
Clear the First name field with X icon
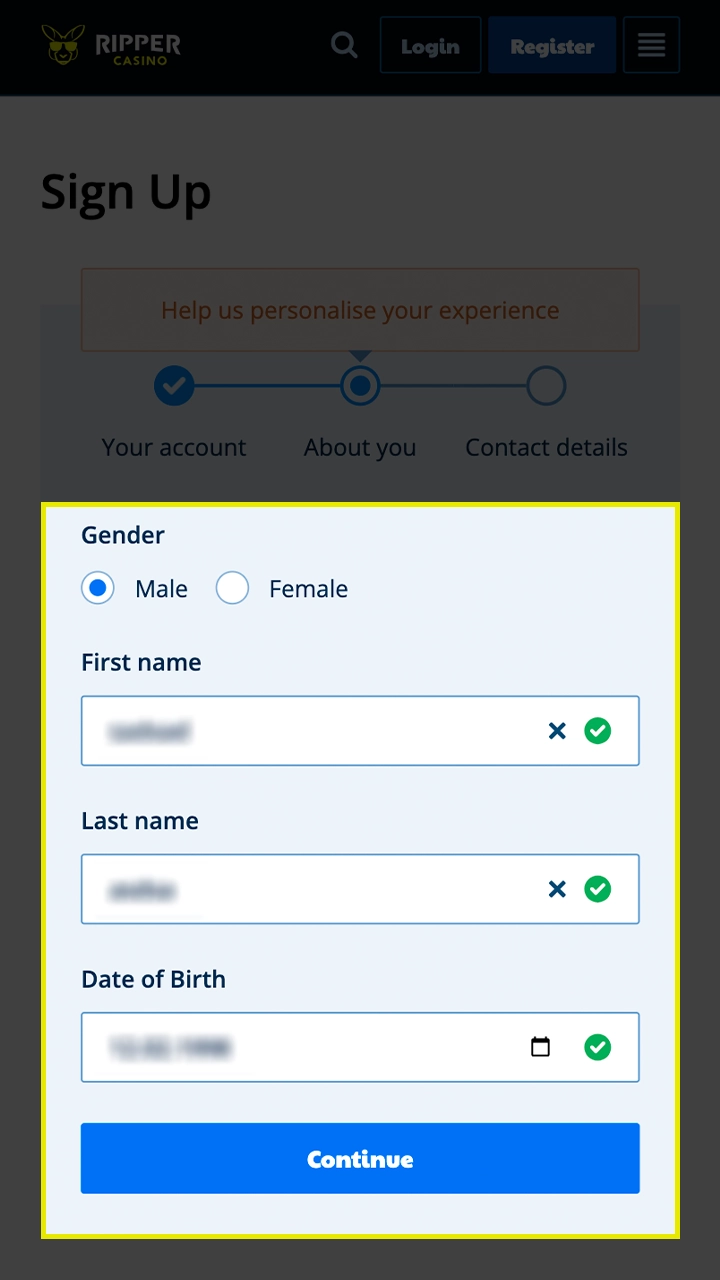pos(557,731)
